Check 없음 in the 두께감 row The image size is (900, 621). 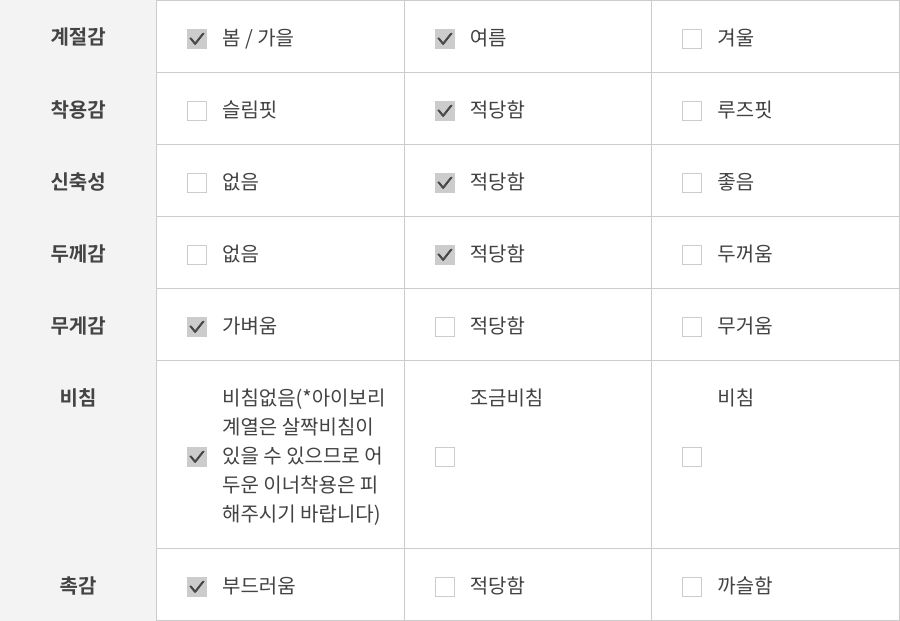point(197,255)
